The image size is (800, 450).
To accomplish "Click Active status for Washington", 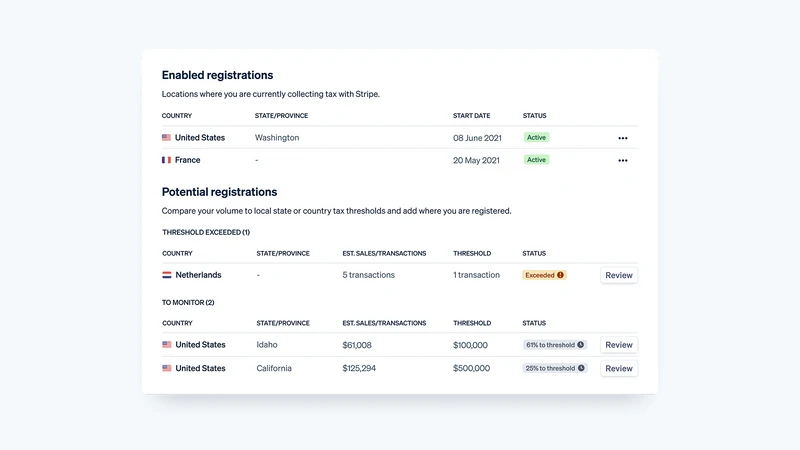I will click(x=536, y=137).
